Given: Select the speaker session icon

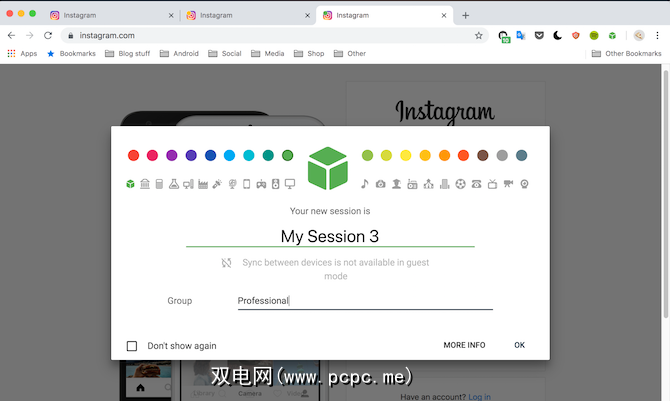Looking at the screenshot, I should (276, 184).
